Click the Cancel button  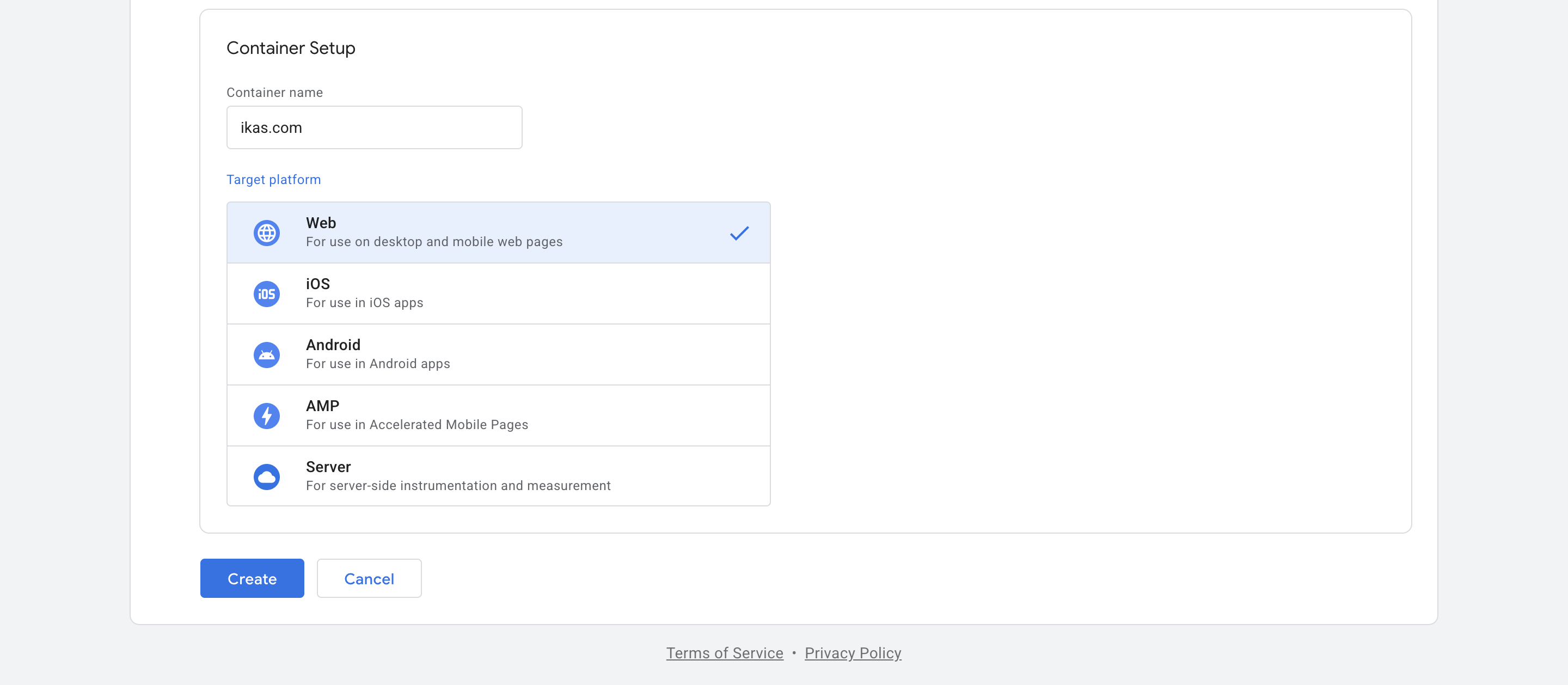click(x=369, y=578)
